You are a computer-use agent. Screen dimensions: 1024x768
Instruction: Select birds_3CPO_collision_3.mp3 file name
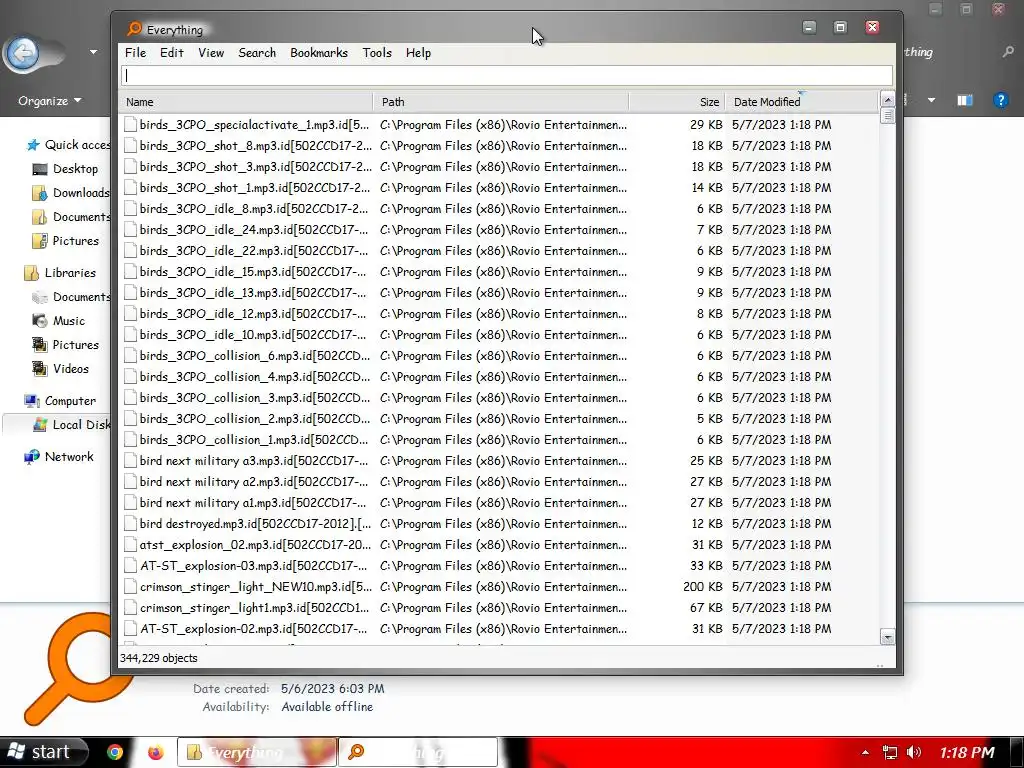click(x=255, y=398)
